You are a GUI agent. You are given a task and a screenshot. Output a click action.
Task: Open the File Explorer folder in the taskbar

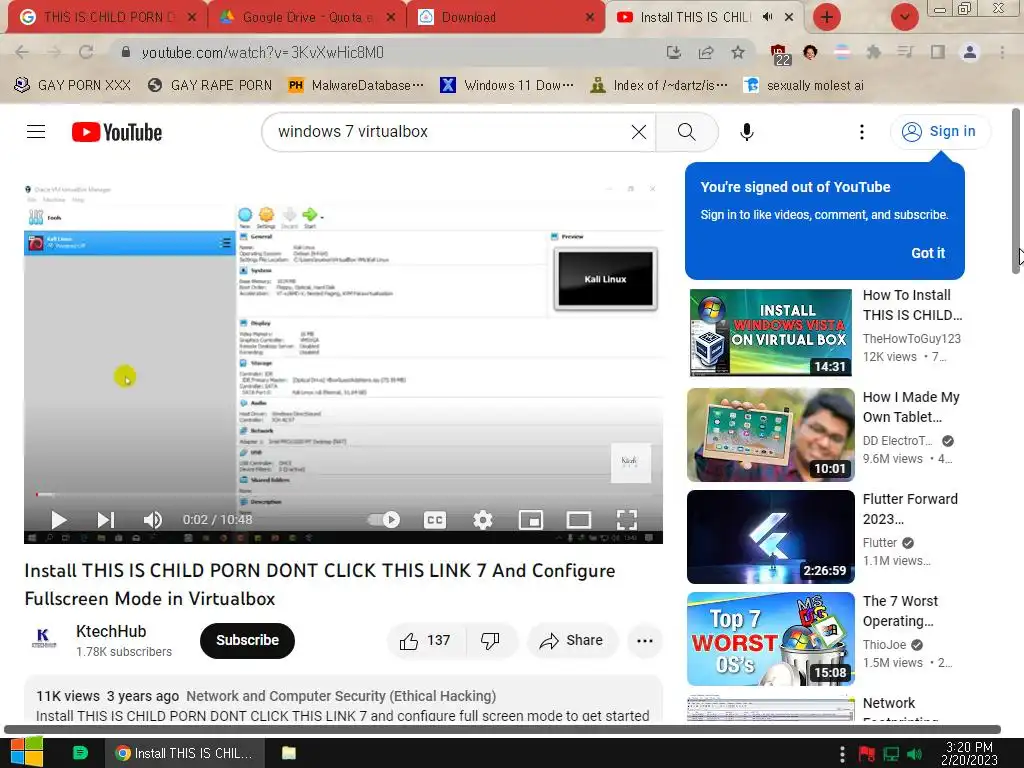pos(289,752)
